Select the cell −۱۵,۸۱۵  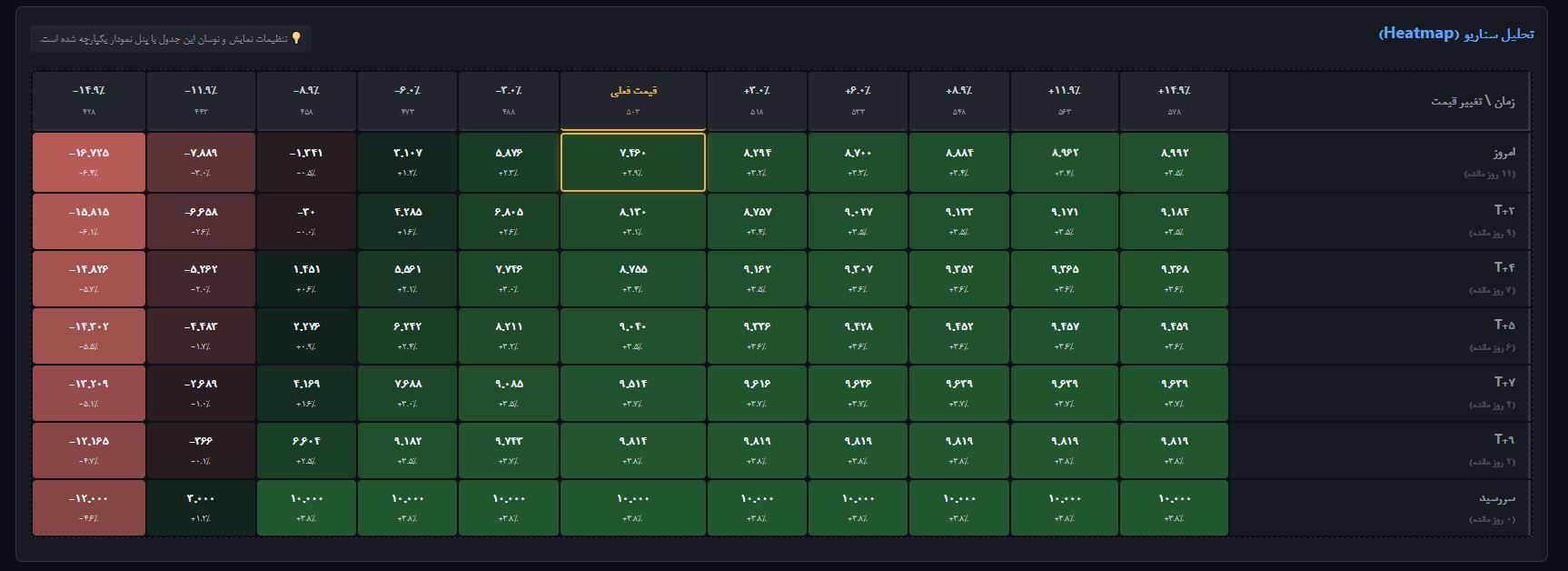[89, 221]
